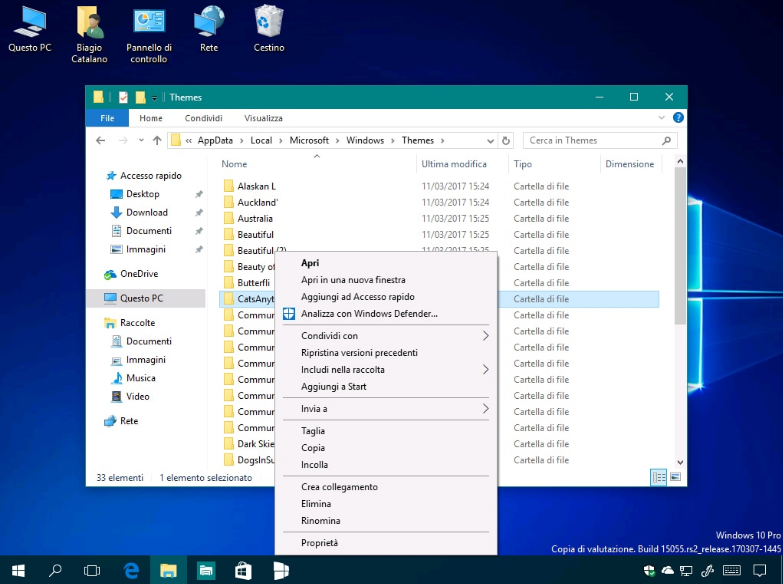The width and height of the screenshot is (783, 584).
Task: Choose Analizza con Windows Defender
Action: (369, 314)
